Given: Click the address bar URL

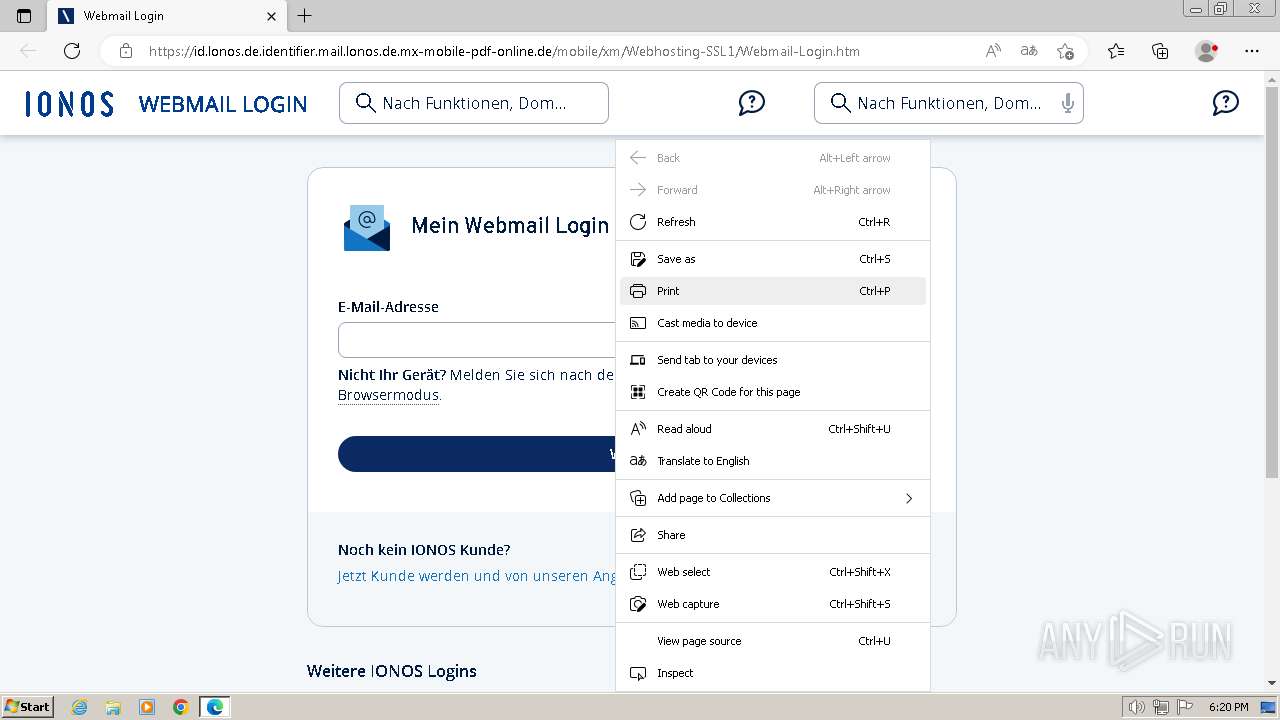Looking at the screenshot, I should click(x=504, y=51).
